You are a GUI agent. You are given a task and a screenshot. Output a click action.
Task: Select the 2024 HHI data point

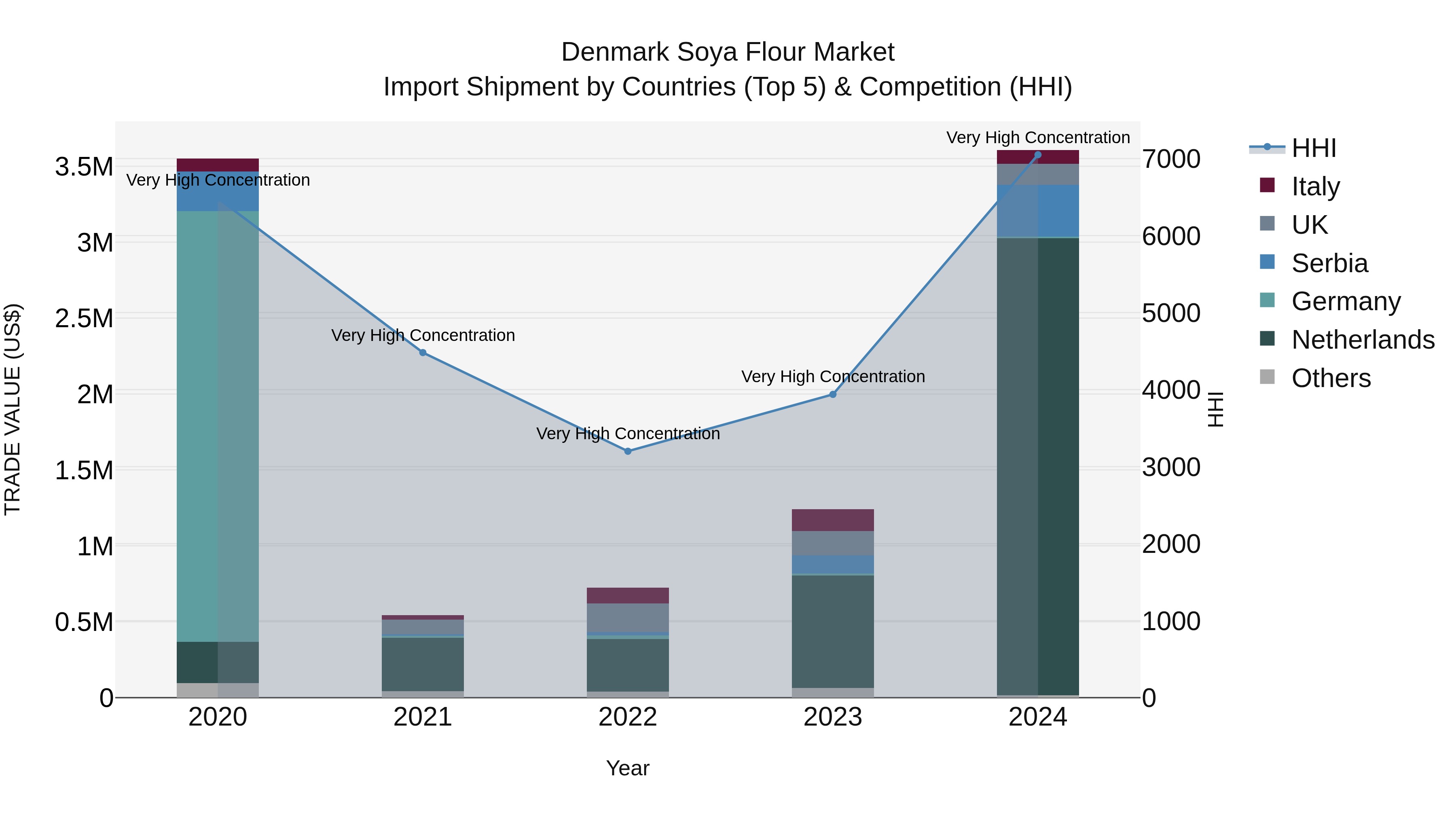pyautogui.click(x=1038, y=155)
